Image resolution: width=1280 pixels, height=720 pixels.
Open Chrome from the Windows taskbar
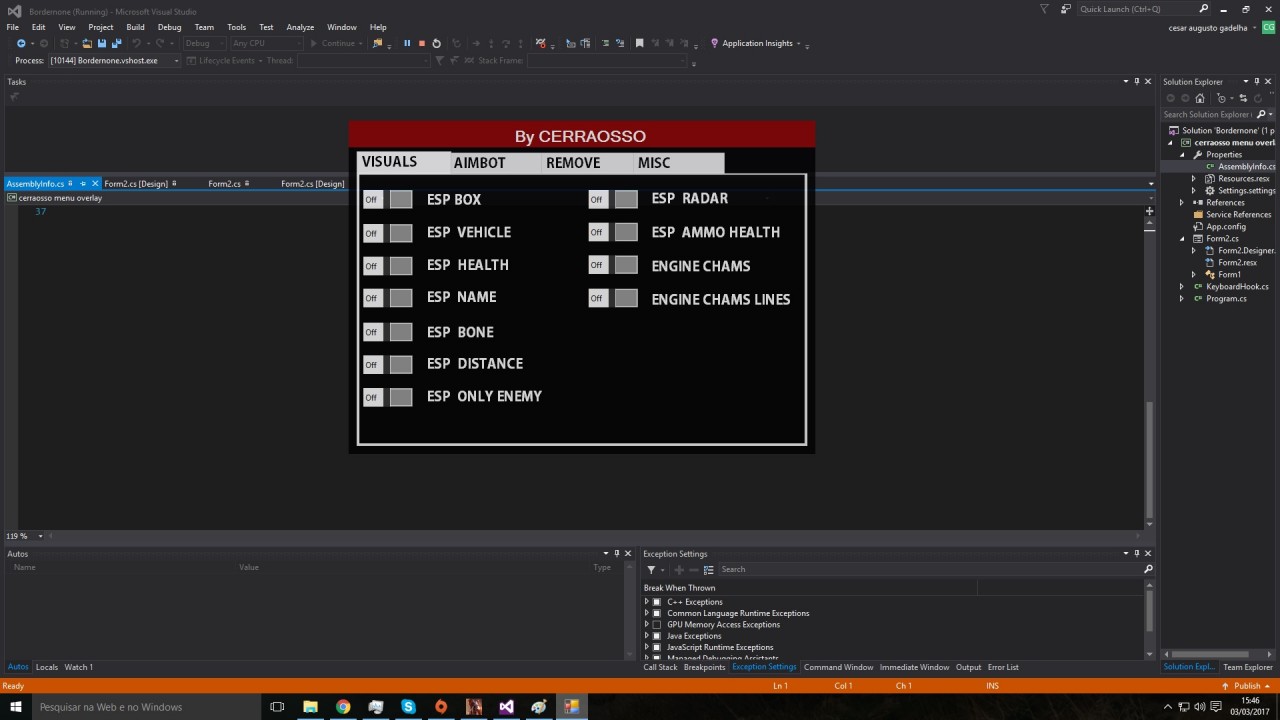pyautogui.click(x=343, y=707)
